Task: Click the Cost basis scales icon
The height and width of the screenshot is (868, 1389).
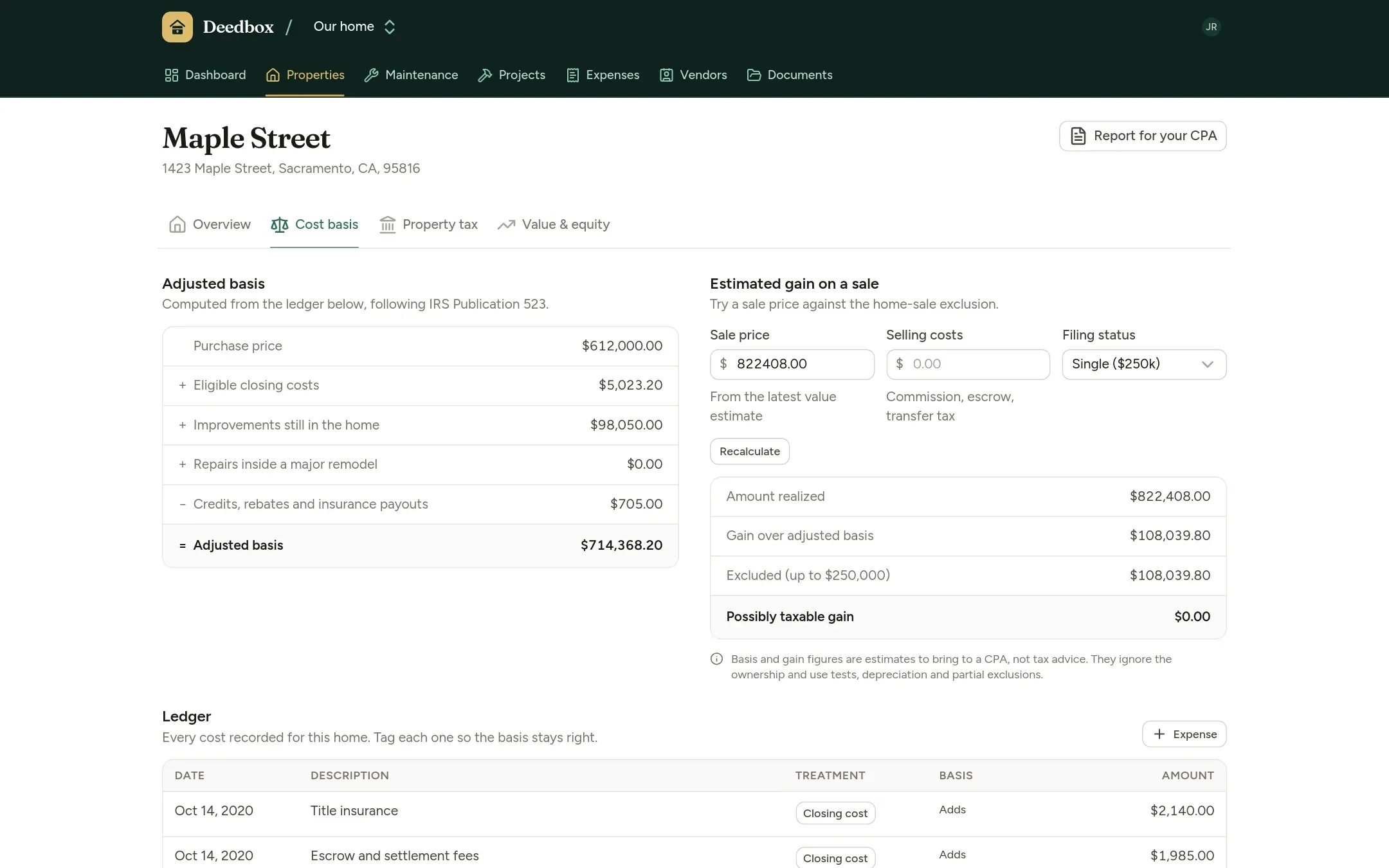Action: pyautogui.click(x=280, y=224)
